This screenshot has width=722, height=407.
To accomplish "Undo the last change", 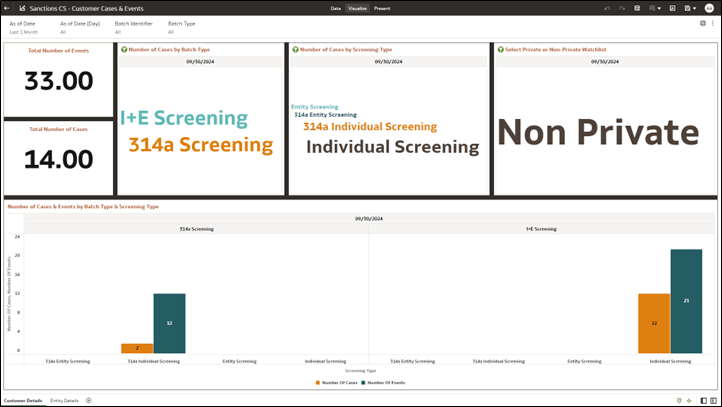I will click(607, 8).
